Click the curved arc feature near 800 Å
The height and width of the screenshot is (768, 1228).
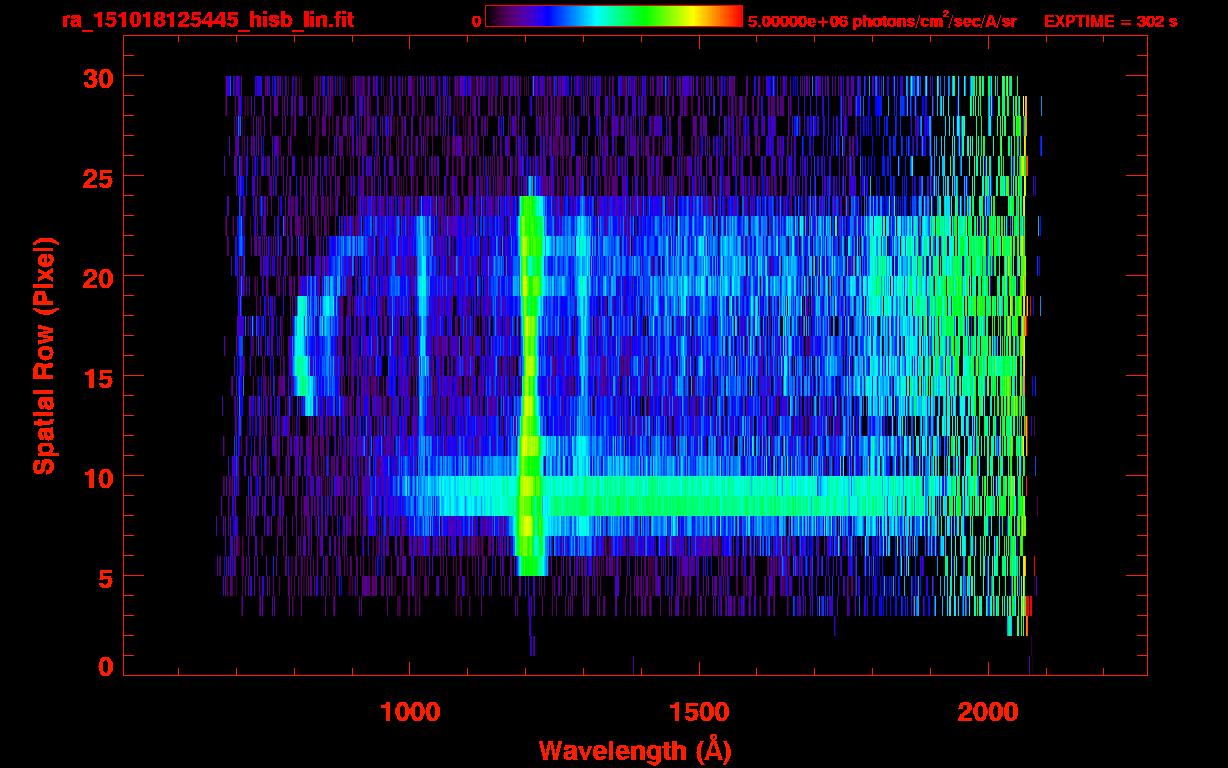pyautogui.click(x=305, y=355)
